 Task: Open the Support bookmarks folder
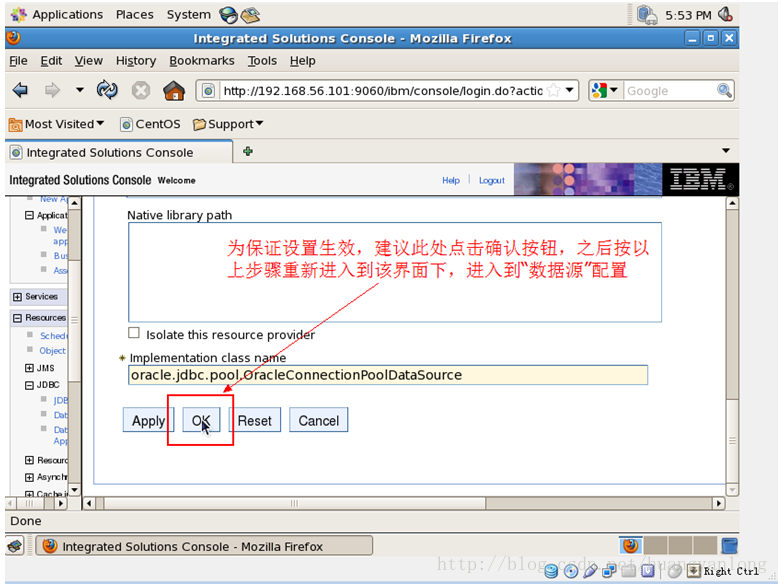pyautogui.click(x=228, y=124)
